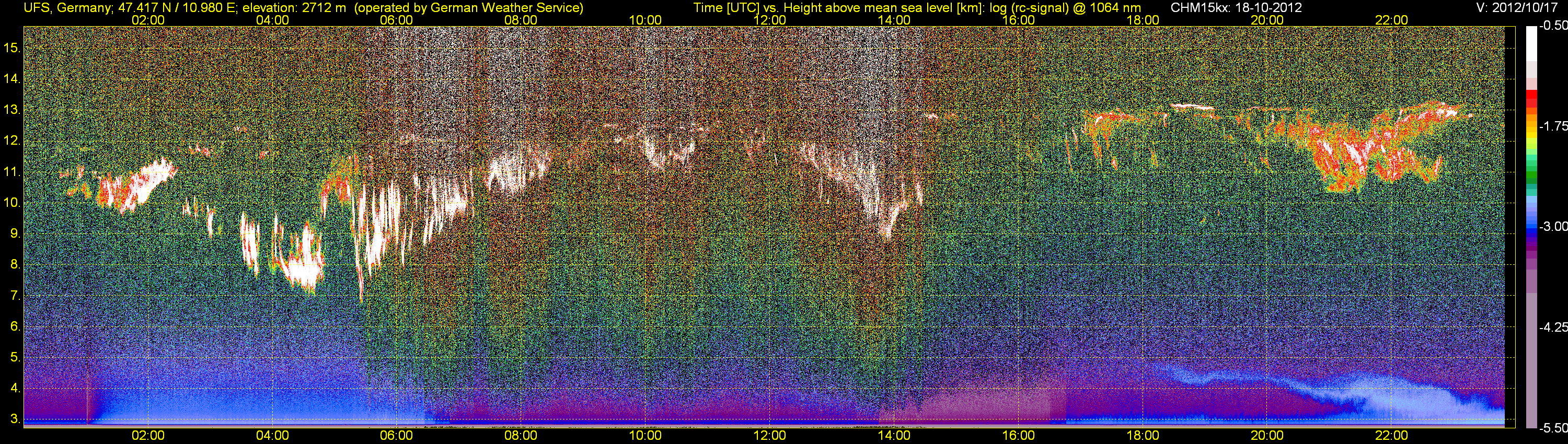Click the '9.' height axis label
The width and height of the screenshot is (1568, 444).
pyautogui.click(x=15, y=233)
